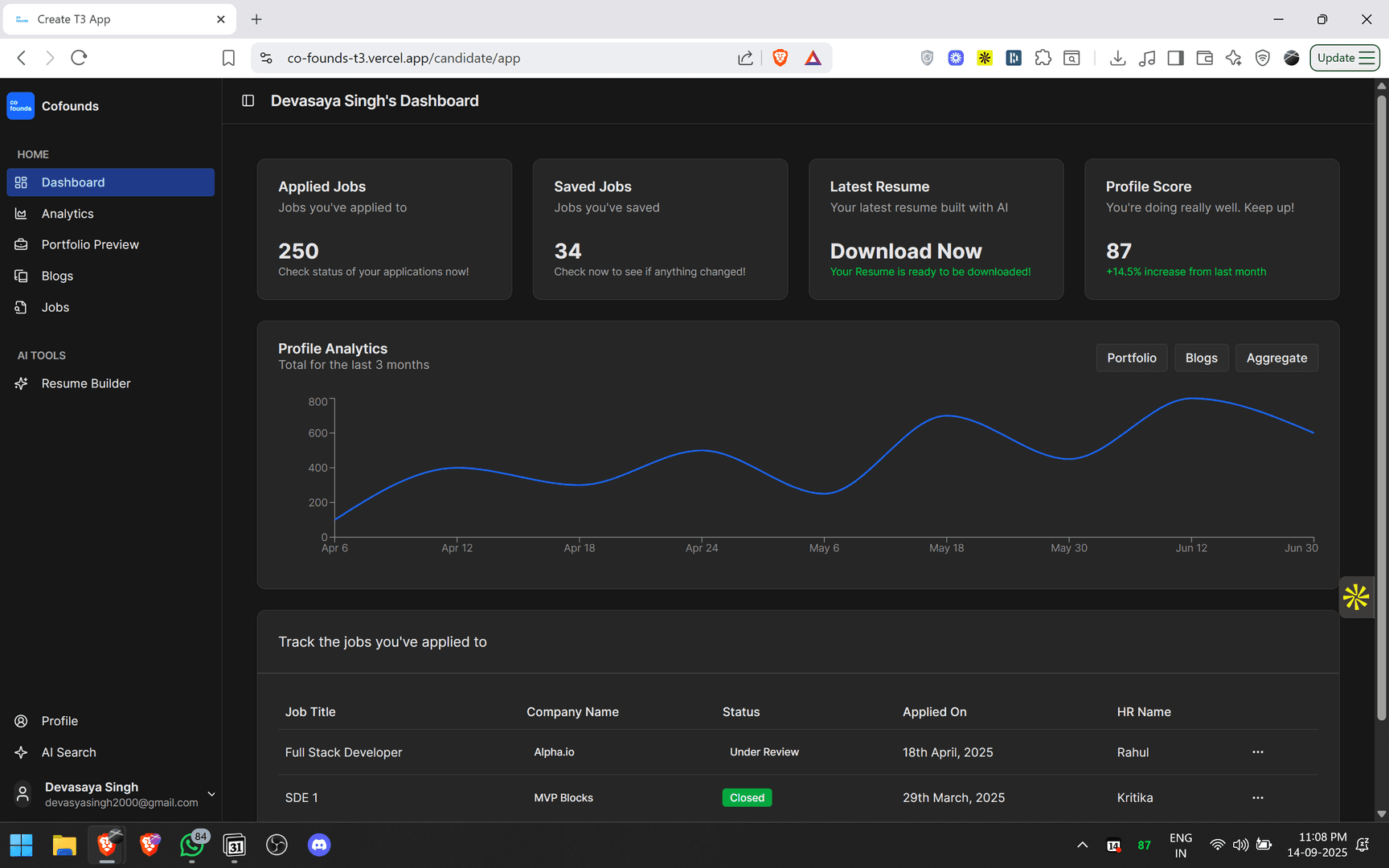
Task: Open Jobs page from sidebar
Action: (x=55, y=307)
